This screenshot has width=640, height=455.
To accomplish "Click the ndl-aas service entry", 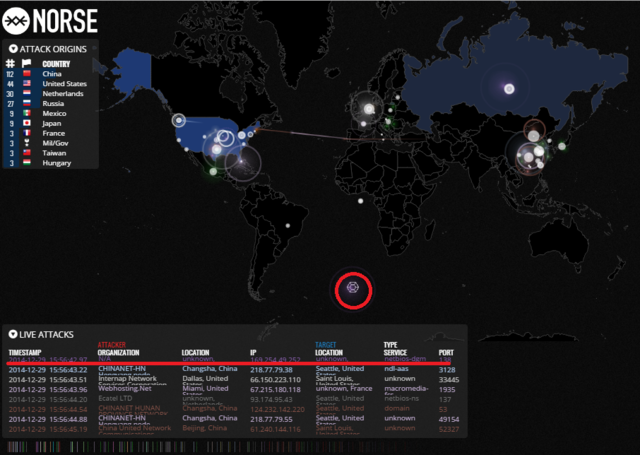I will click(396, 368).
